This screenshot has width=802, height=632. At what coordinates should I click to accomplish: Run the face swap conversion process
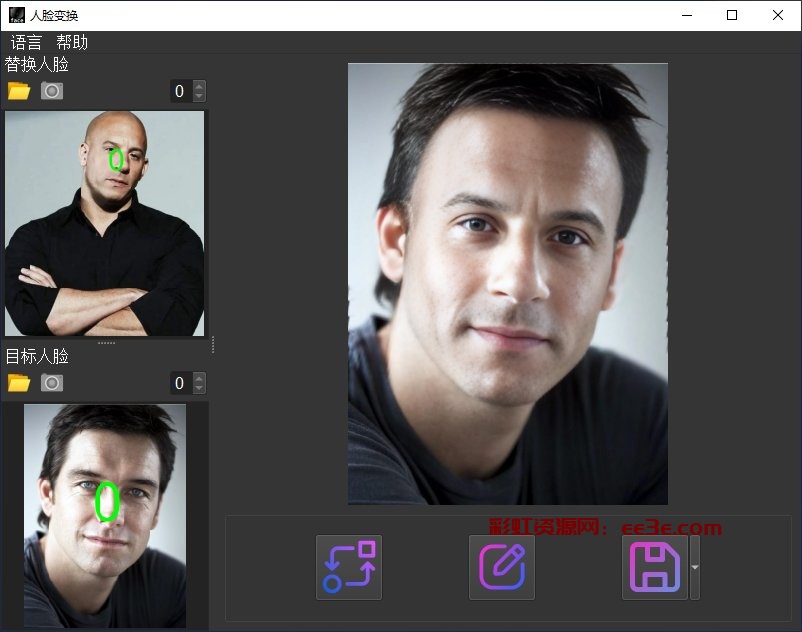coord(348,566)
